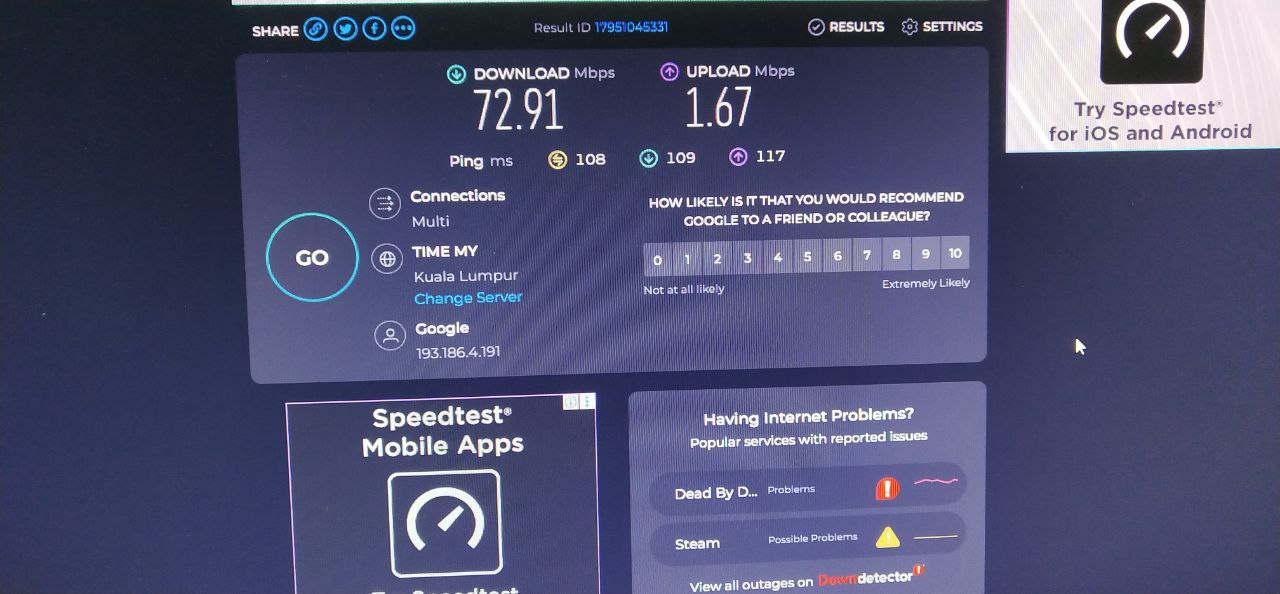Copy the share link icon

(x=316, y=29)
